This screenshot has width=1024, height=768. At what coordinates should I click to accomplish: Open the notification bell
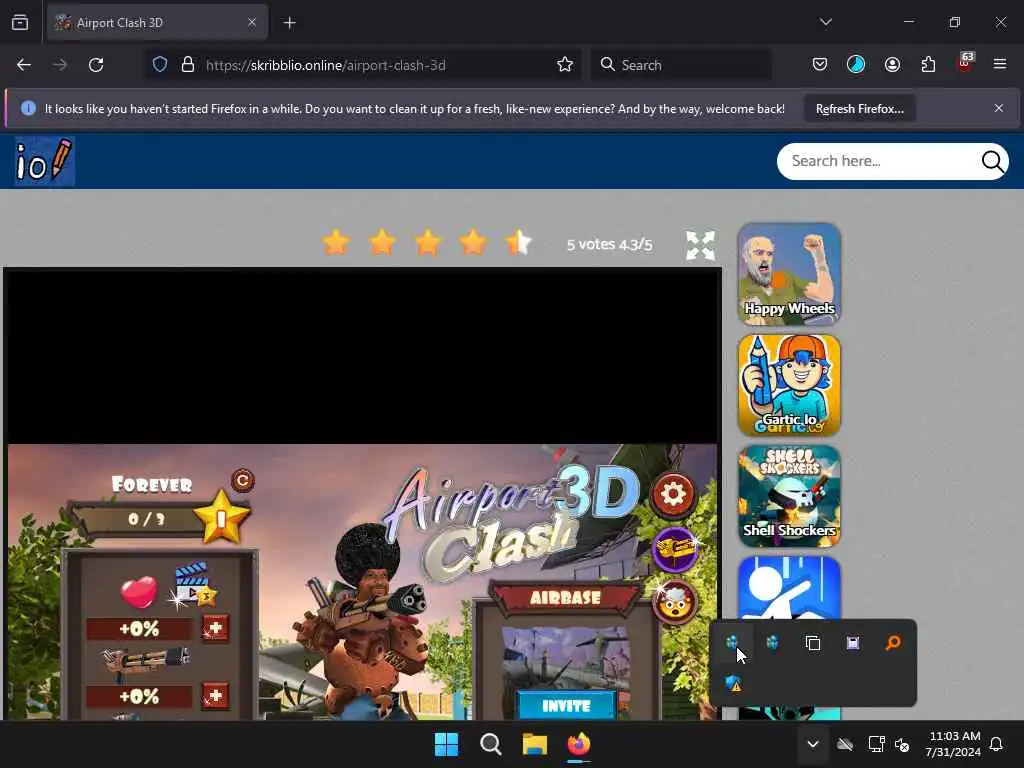tap(996, 744)
